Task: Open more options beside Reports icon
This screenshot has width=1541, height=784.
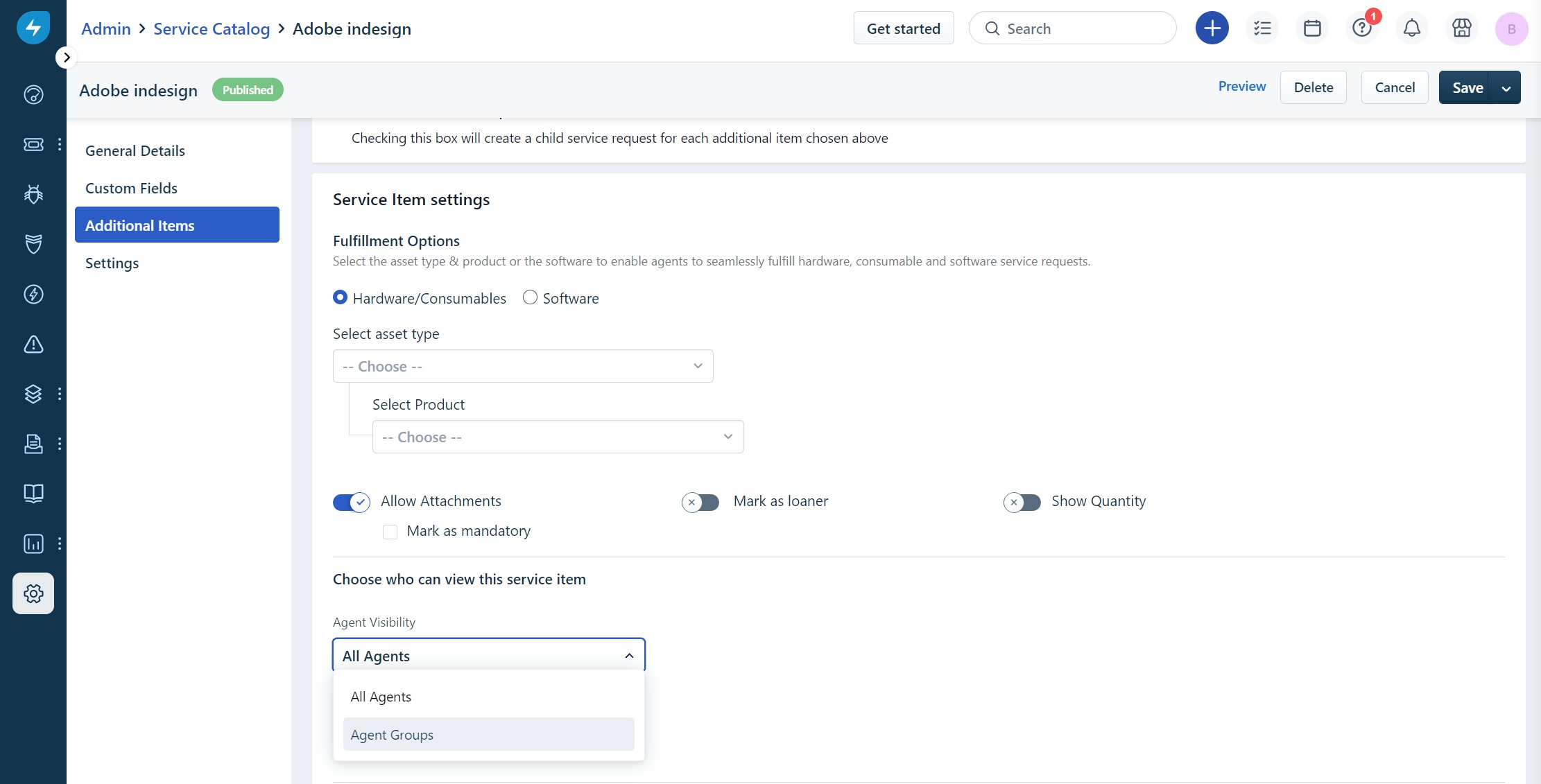Action: click(60, 543)
